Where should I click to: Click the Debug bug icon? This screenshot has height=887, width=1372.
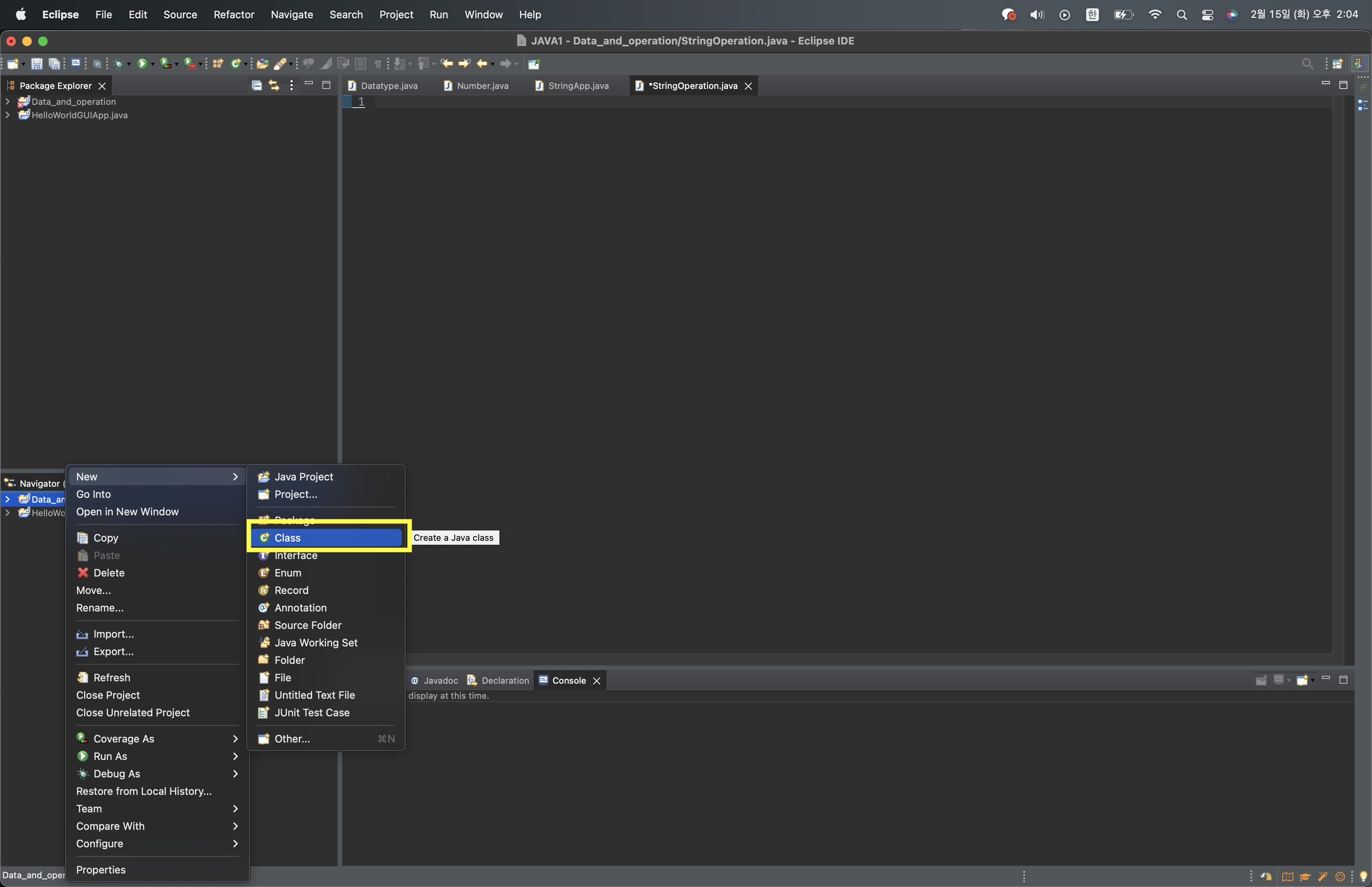119,64
